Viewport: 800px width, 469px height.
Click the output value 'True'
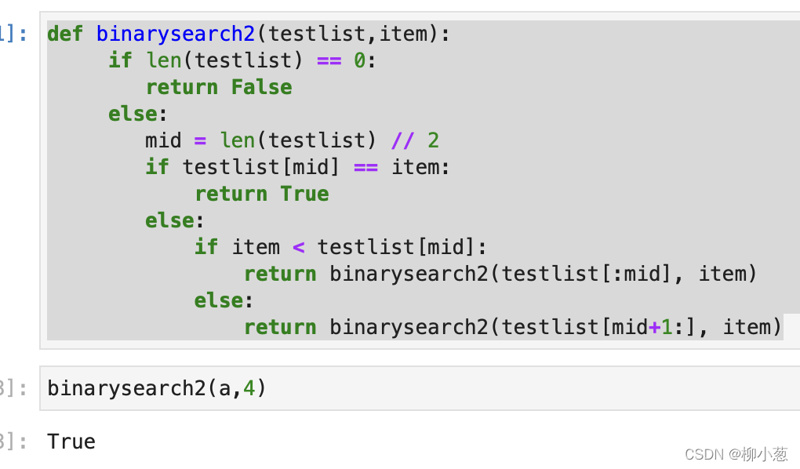click(x=71, y=441)
